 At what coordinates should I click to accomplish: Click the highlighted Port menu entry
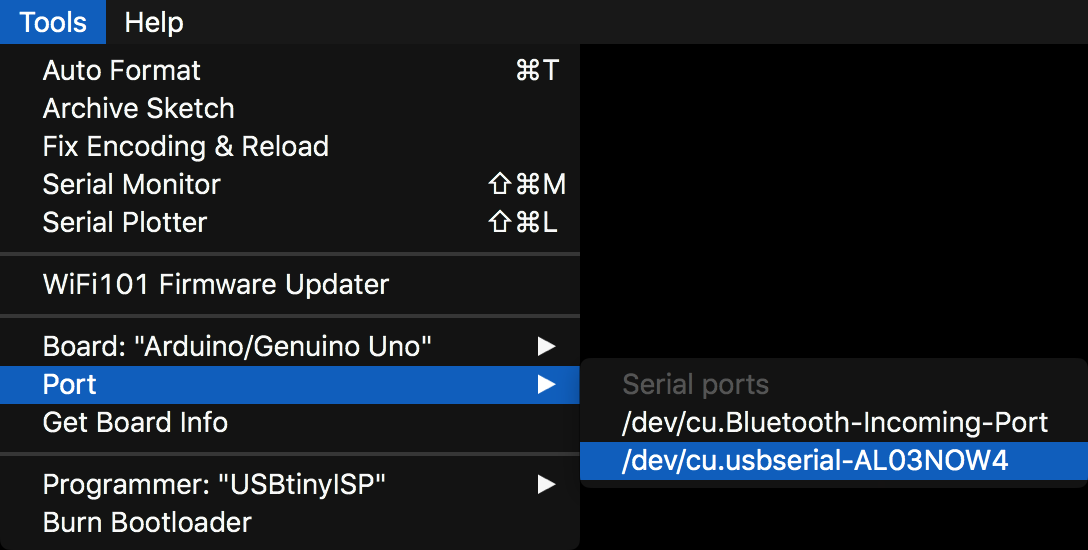70,384
